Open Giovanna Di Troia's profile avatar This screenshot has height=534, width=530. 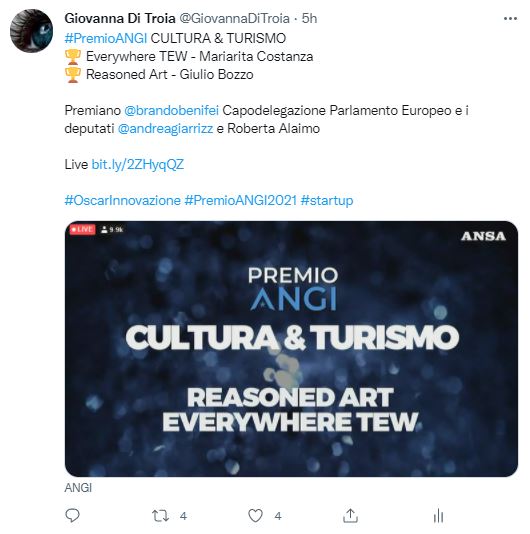(31, 31)
